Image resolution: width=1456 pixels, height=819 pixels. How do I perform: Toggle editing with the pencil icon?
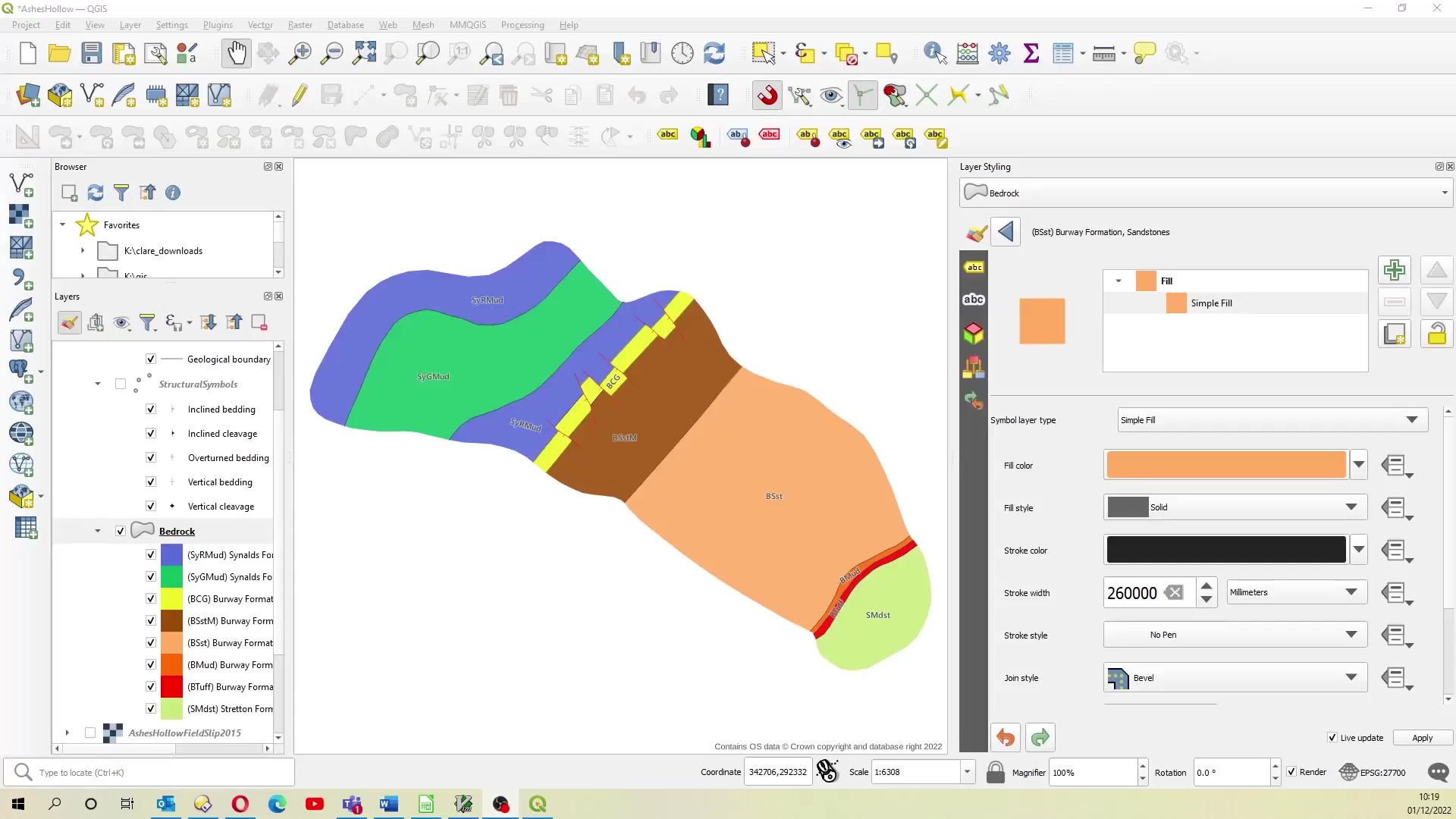pyautogui.click(x=300, y=96)
